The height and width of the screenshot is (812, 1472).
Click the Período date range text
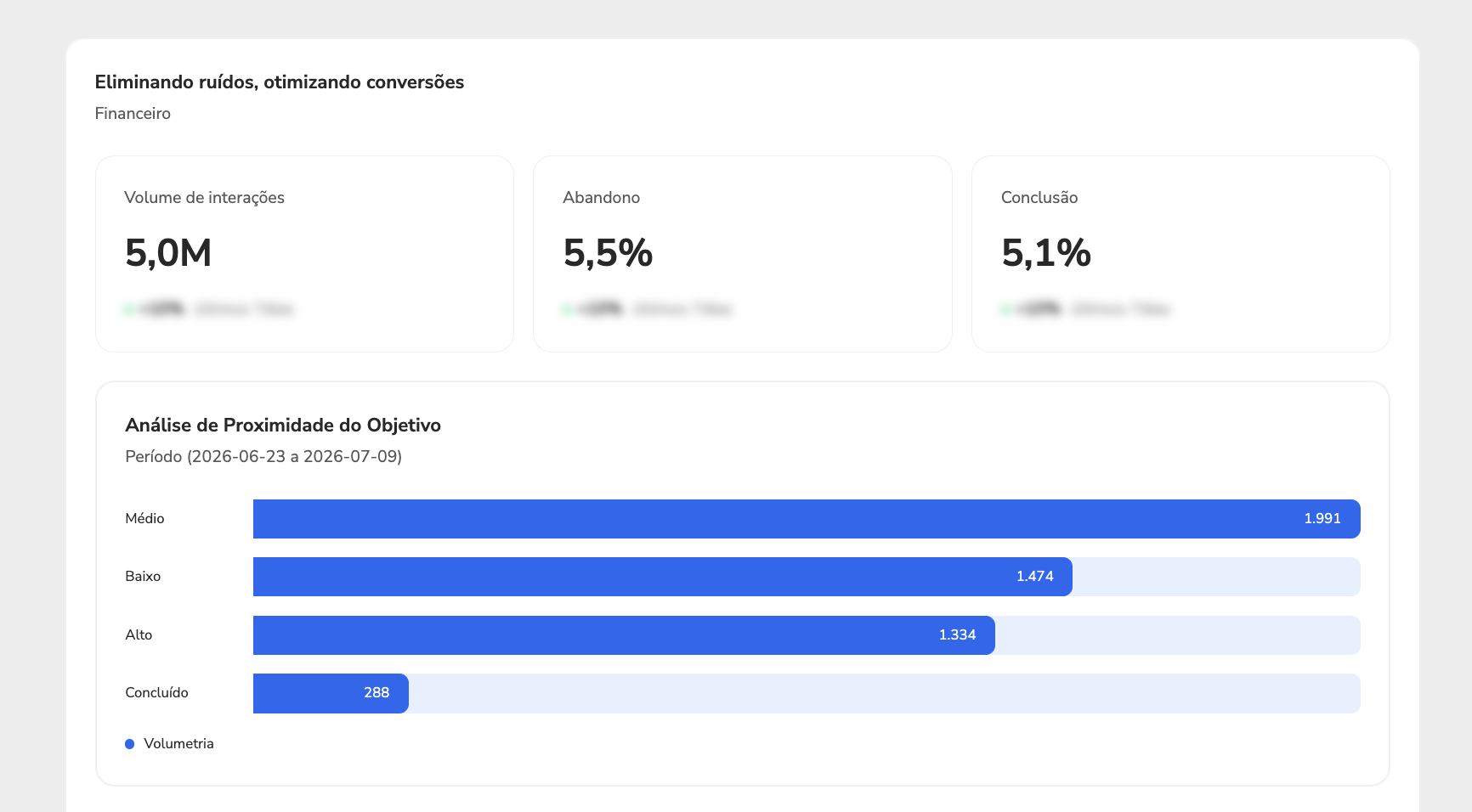tap(263, 457)
